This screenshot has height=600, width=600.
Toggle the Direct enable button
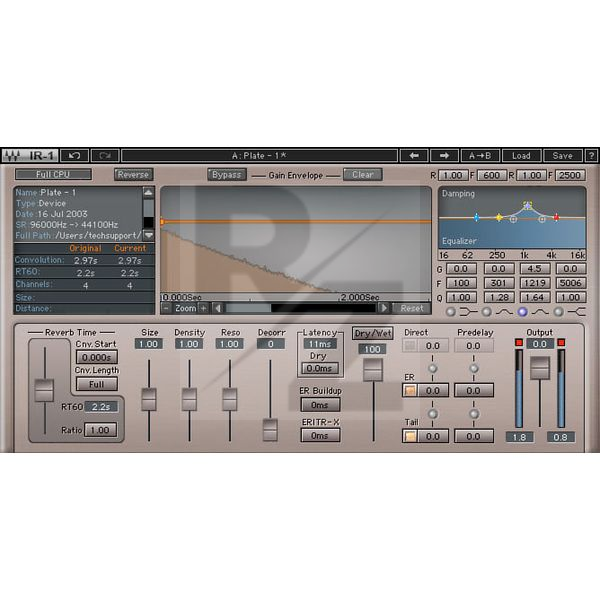410,346
